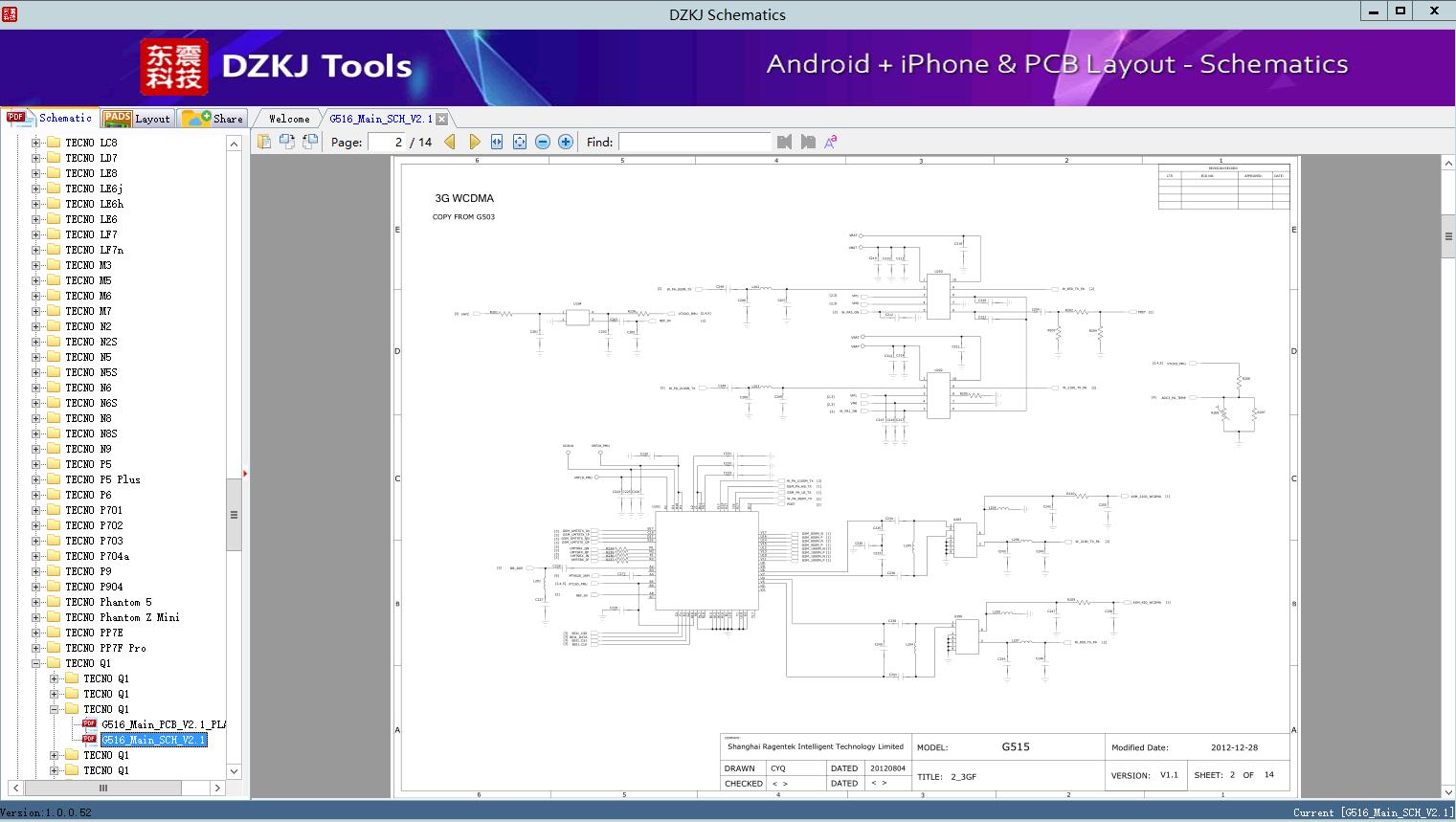Go to the next page arrow

(x=474, y=142)
